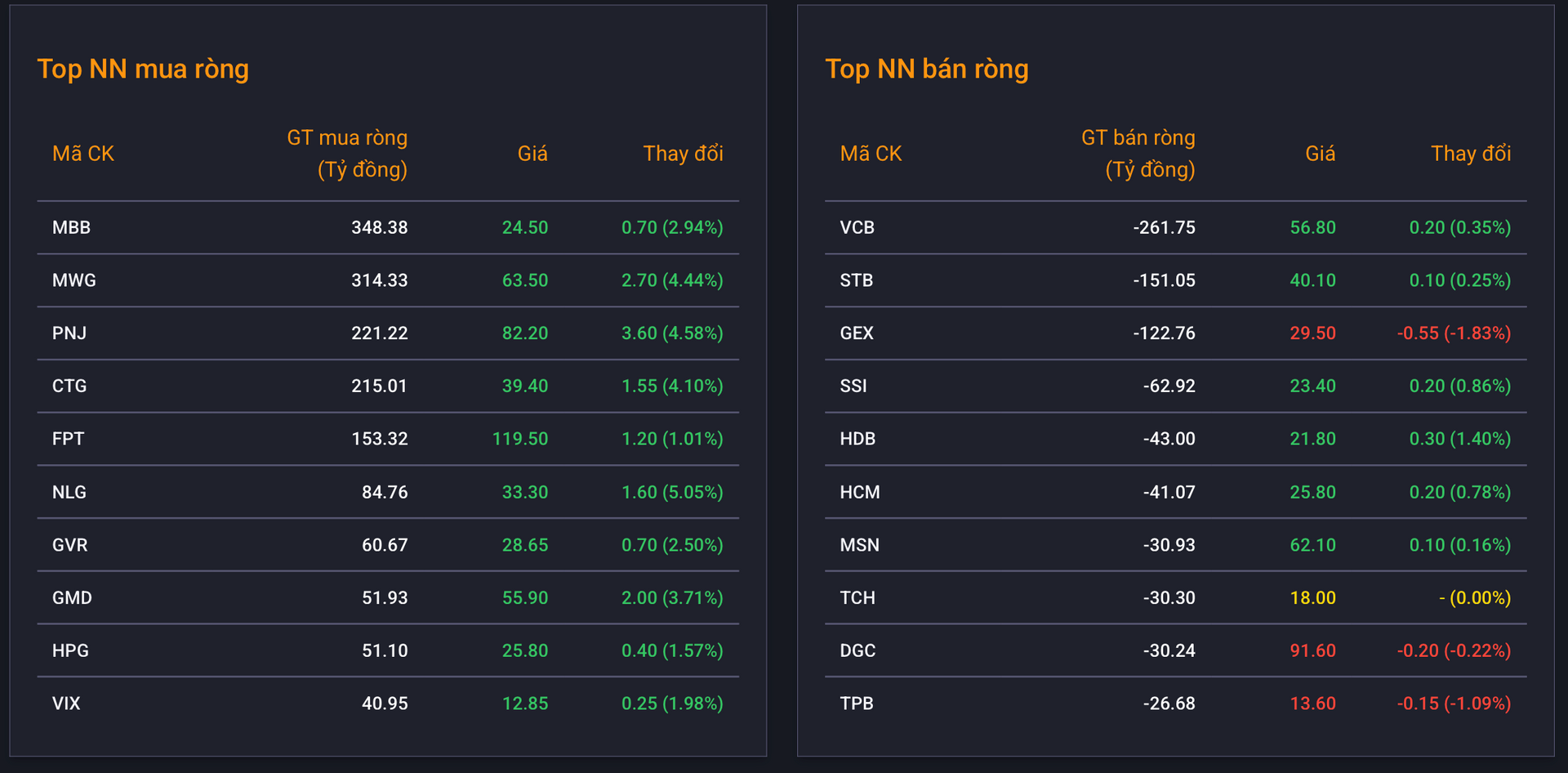Click net buy value 60.67
1568x773 pixels.
385,545
